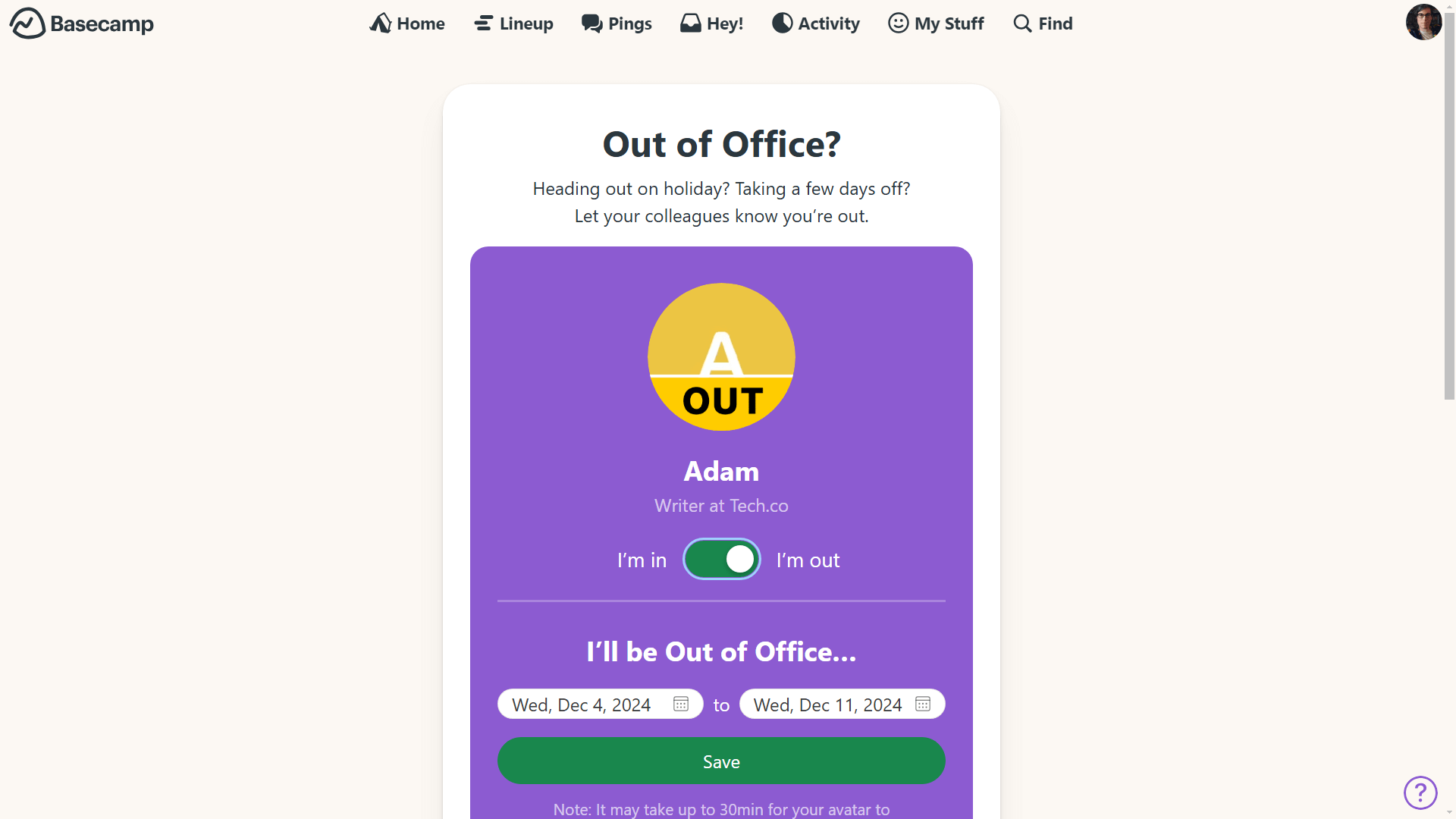This screenshot has width=1456, height=819.
Task: Open the Hey! notifications section
Action: 712,23
